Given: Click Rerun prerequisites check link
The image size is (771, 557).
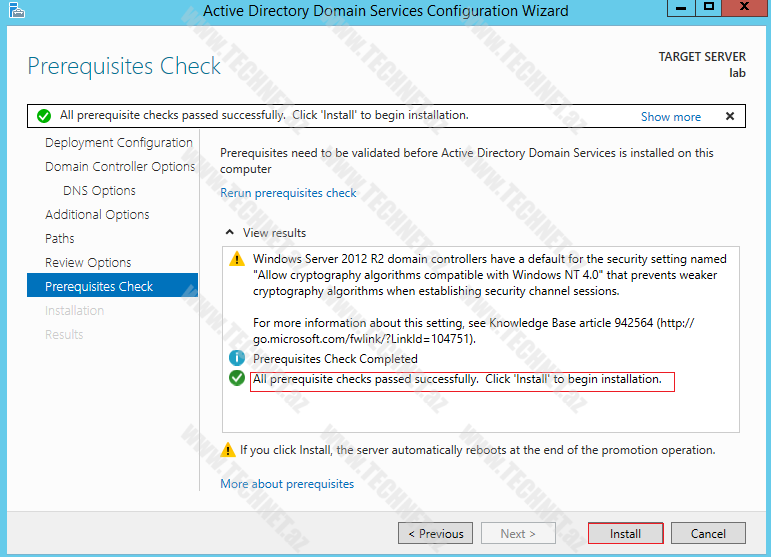Looking at the screenshot, I should pyautogui.click(x=288, y=193).
